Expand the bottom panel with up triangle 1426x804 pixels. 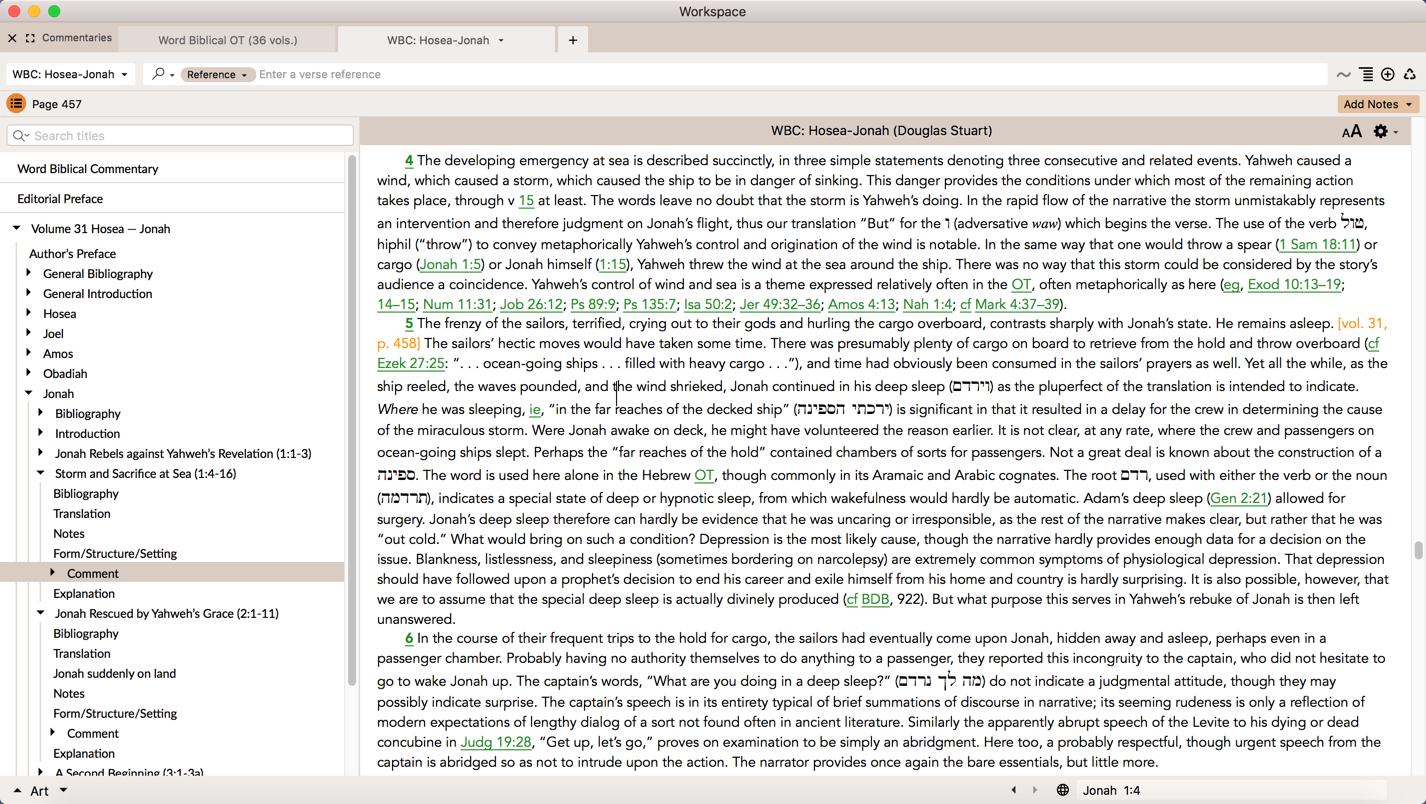tap(17, 791)
